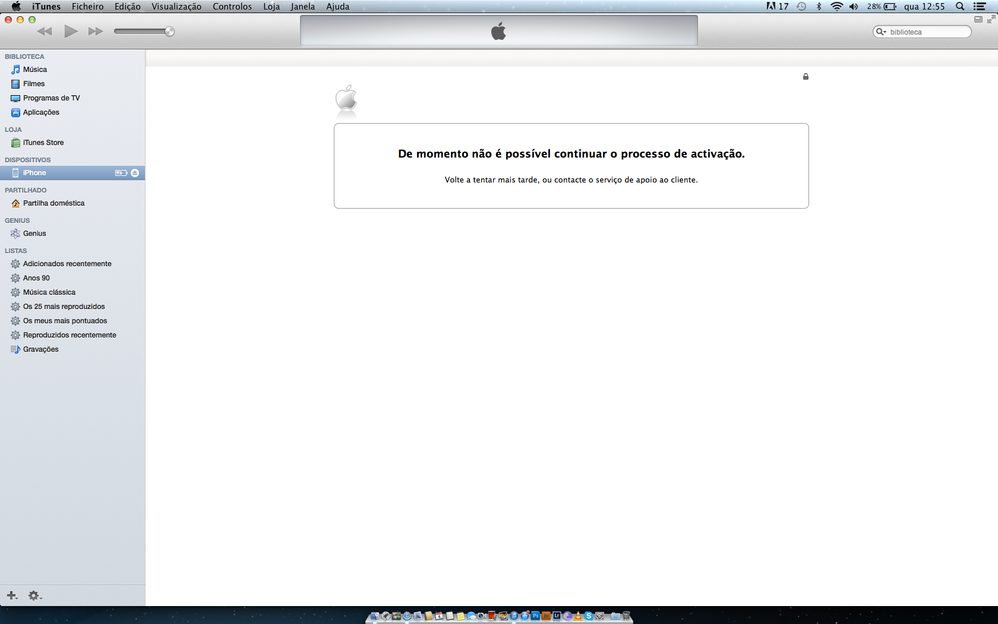Open the Controlos menu
This screenshot has width=998, height=624.
tap(232, 6)
